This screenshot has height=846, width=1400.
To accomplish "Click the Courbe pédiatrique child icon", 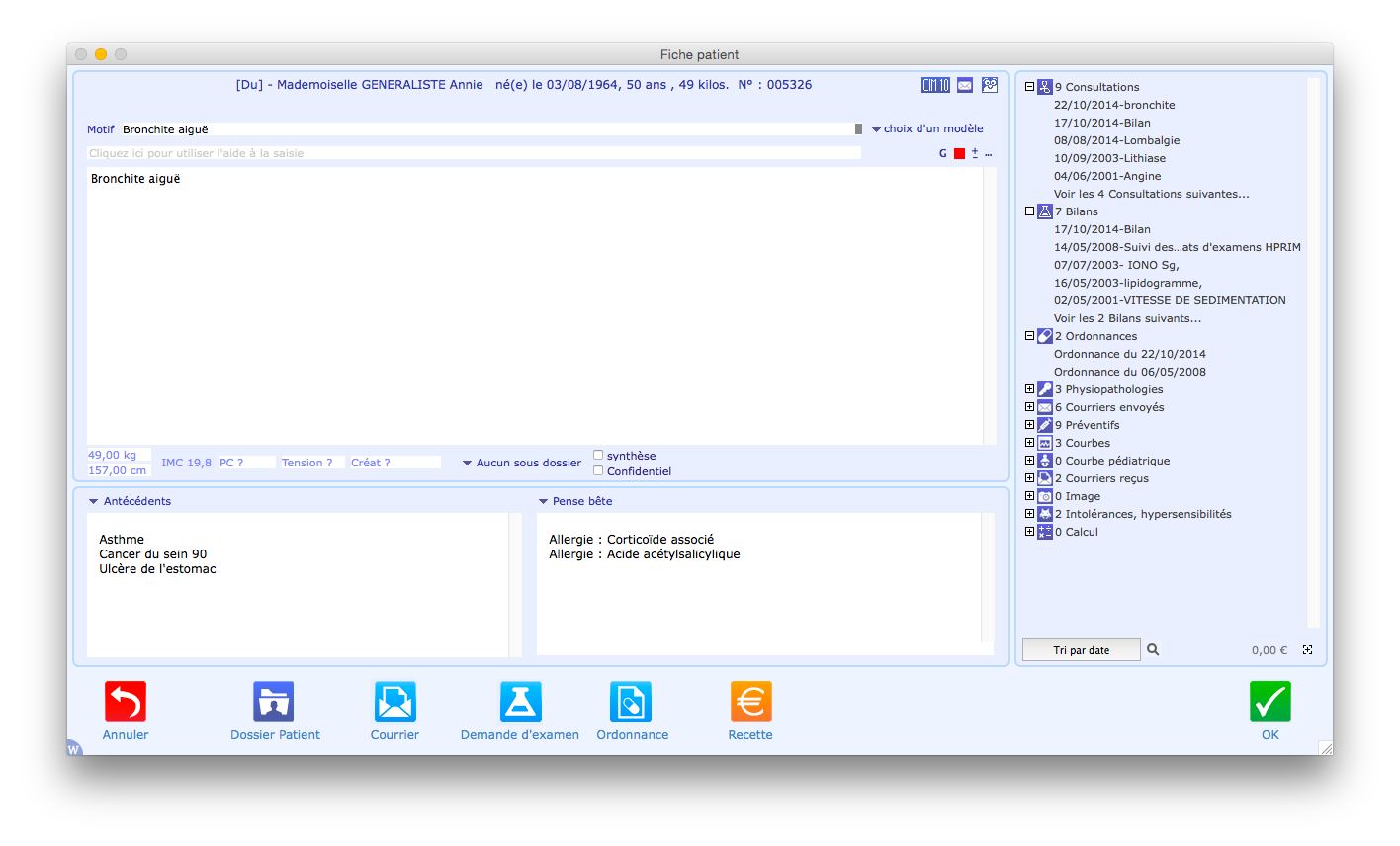I will coord(1045,461).
